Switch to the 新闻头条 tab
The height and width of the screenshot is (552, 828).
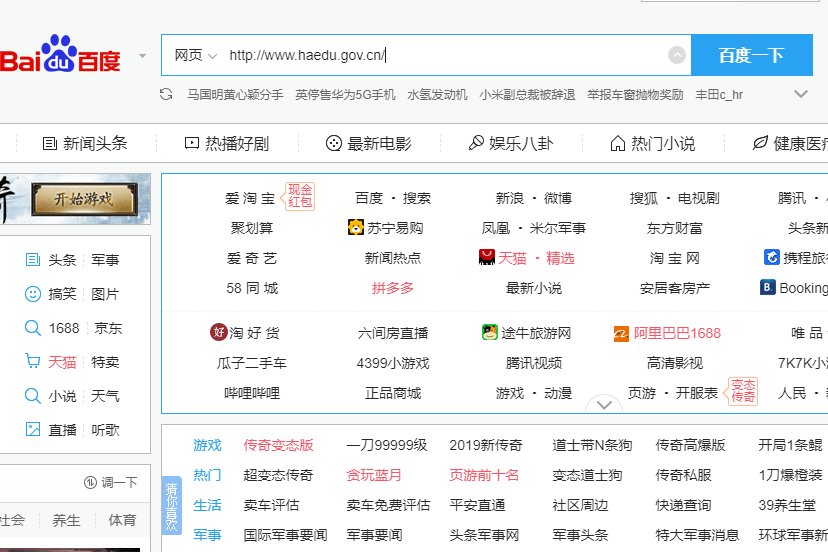85,143
